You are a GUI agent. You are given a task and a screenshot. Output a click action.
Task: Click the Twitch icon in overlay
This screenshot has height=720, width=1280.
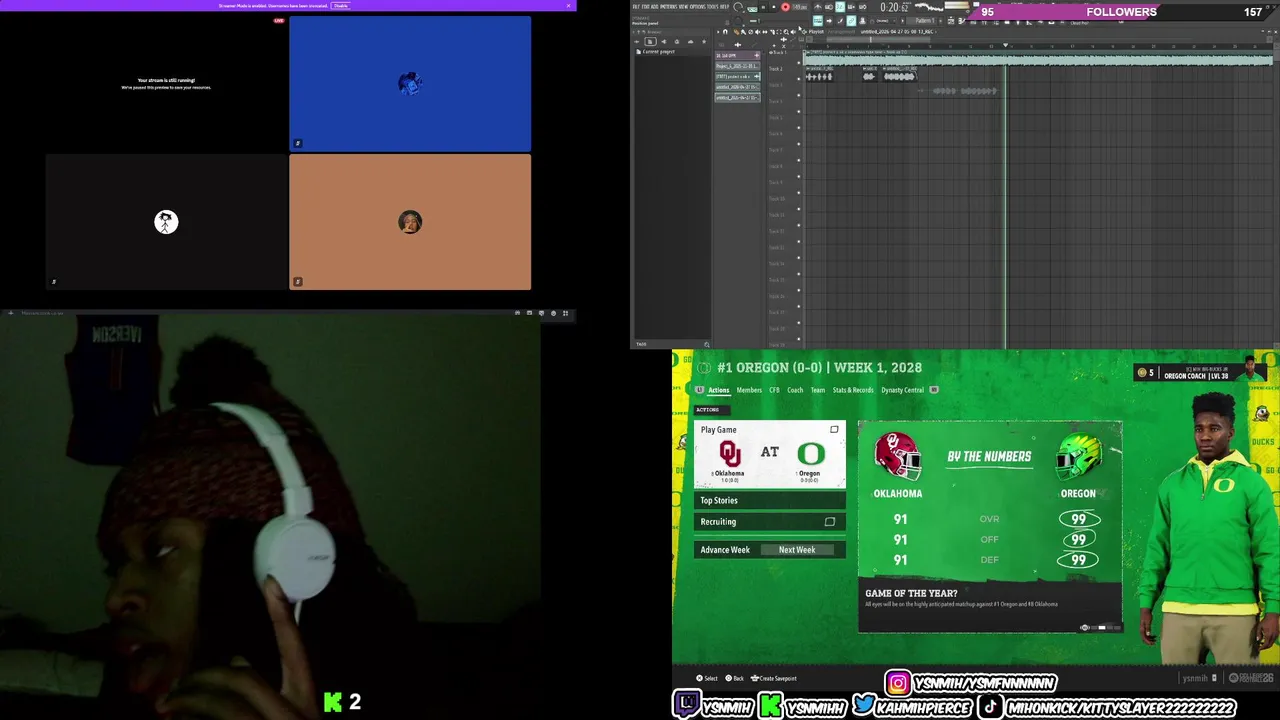click(x=686, y=706)
